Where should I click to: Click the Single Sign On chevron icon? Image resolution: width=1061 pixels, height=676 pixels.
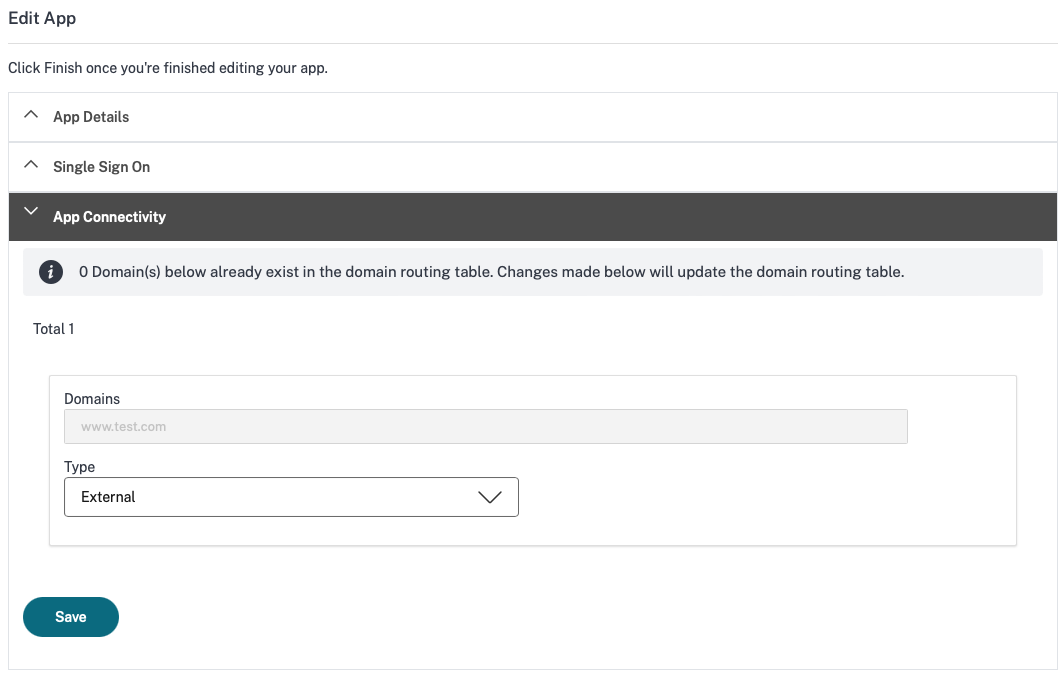[x=31, y=166]
